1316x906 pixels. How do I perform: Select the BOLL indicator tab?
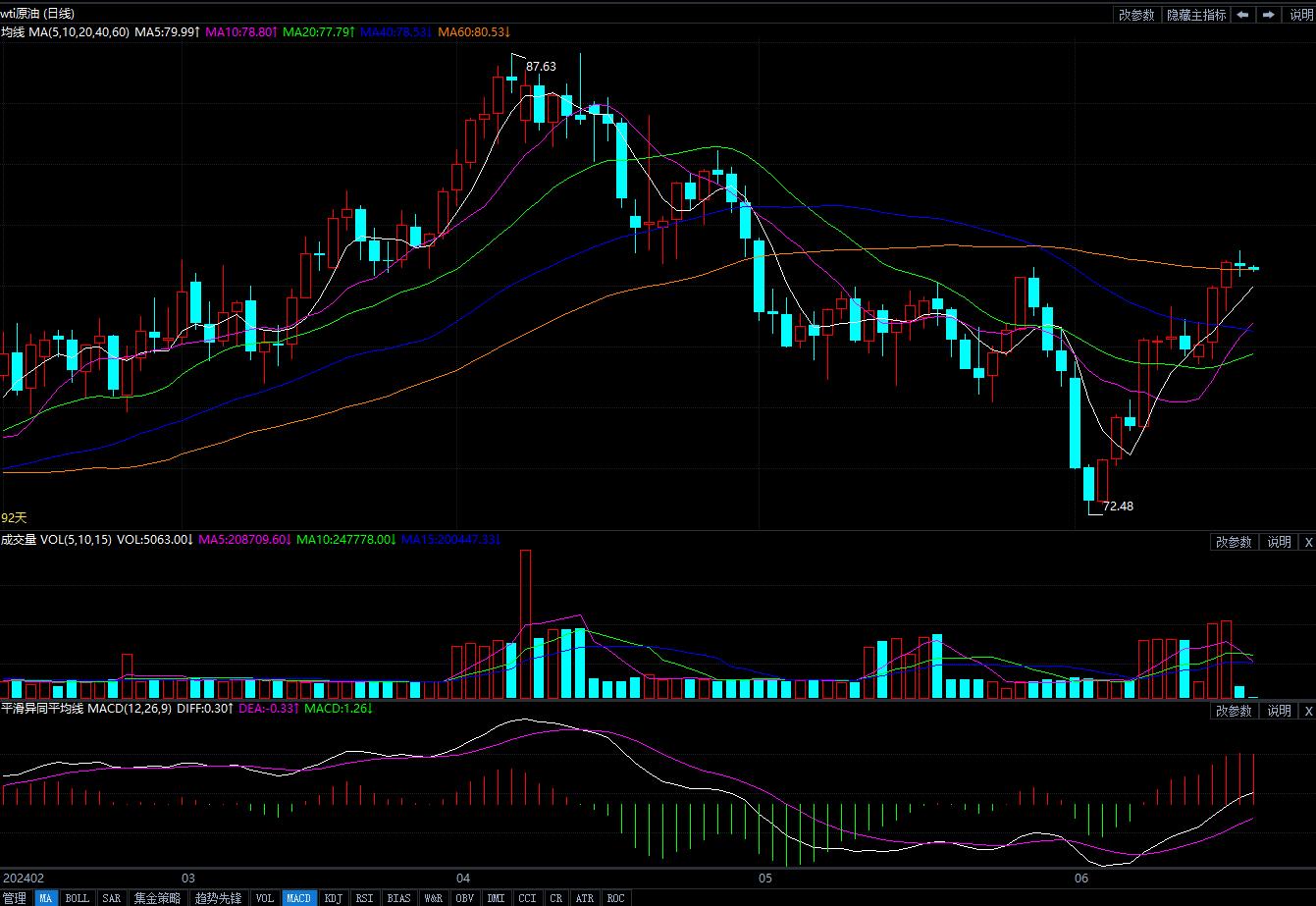(77, 898)
